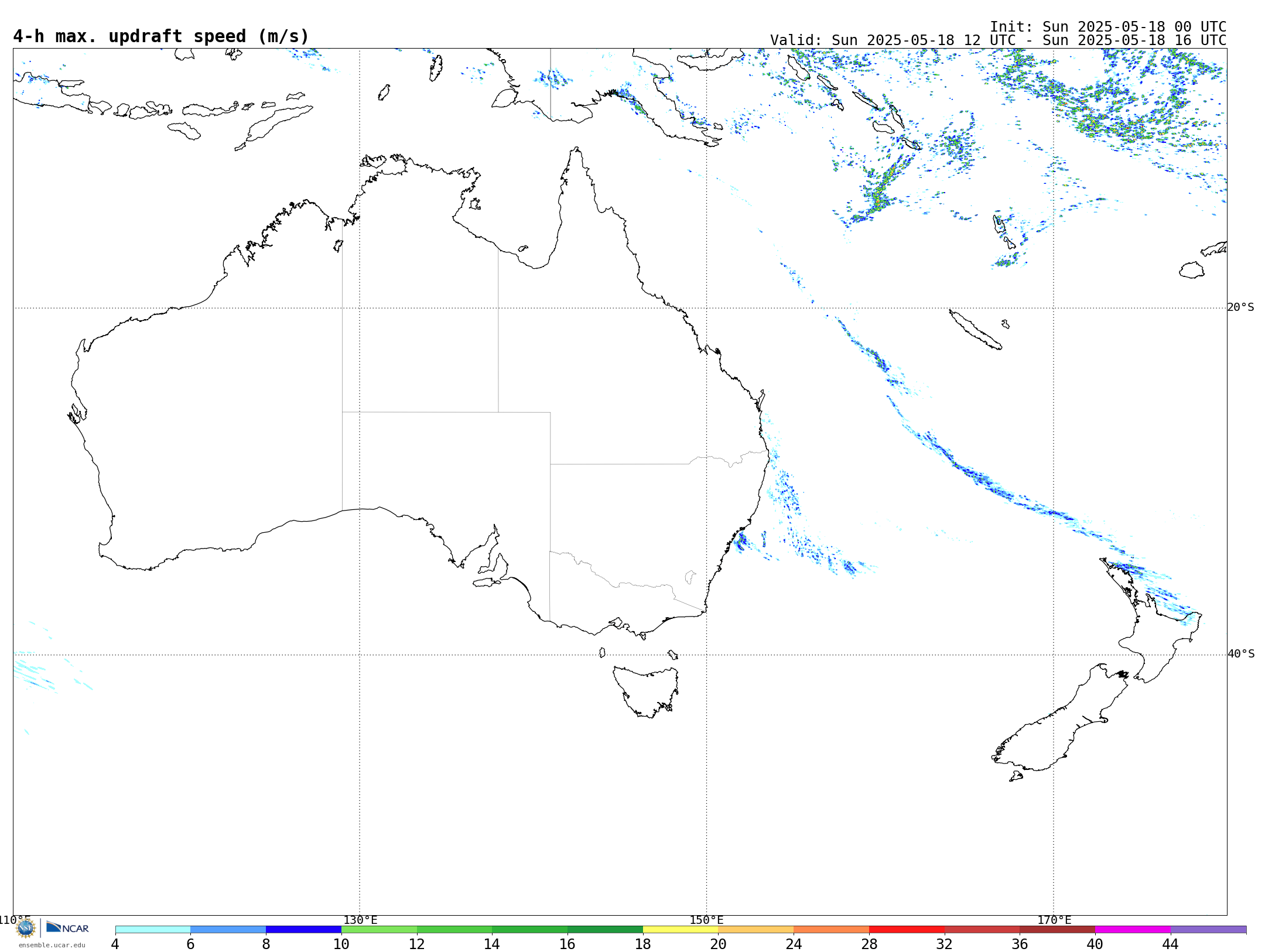The width and height of the screenshot is (1265, 952).
Task: Click the '170°E' longitude label
Action: tap(1054, 920)
